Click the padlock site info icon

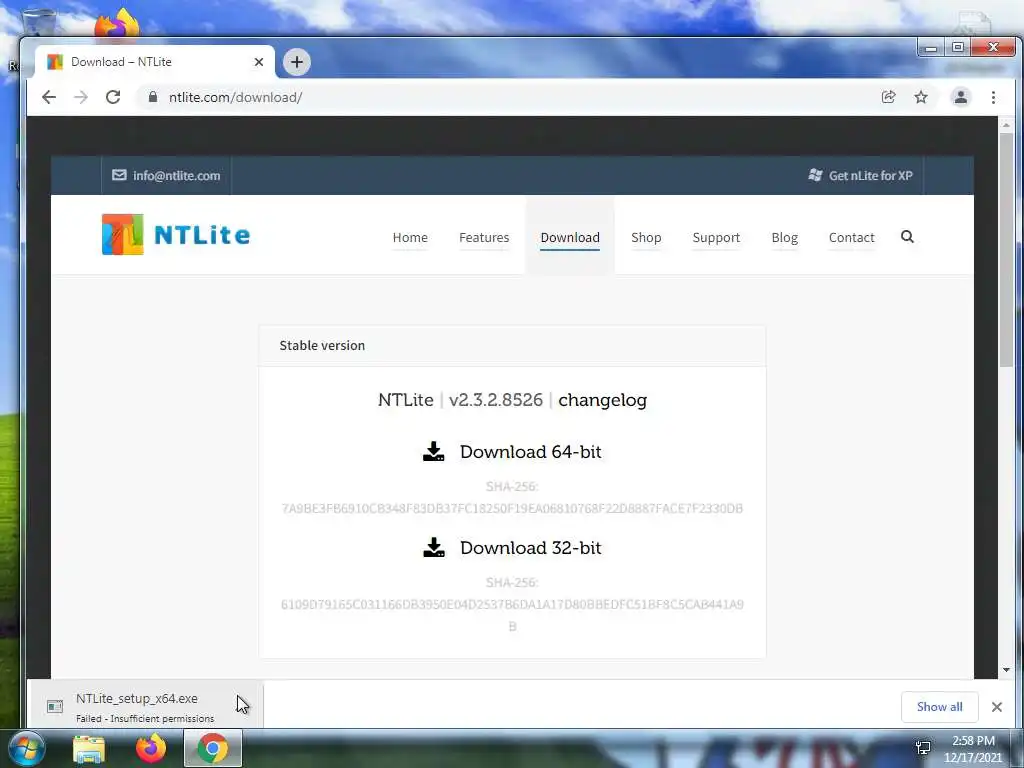coord(153,97)
